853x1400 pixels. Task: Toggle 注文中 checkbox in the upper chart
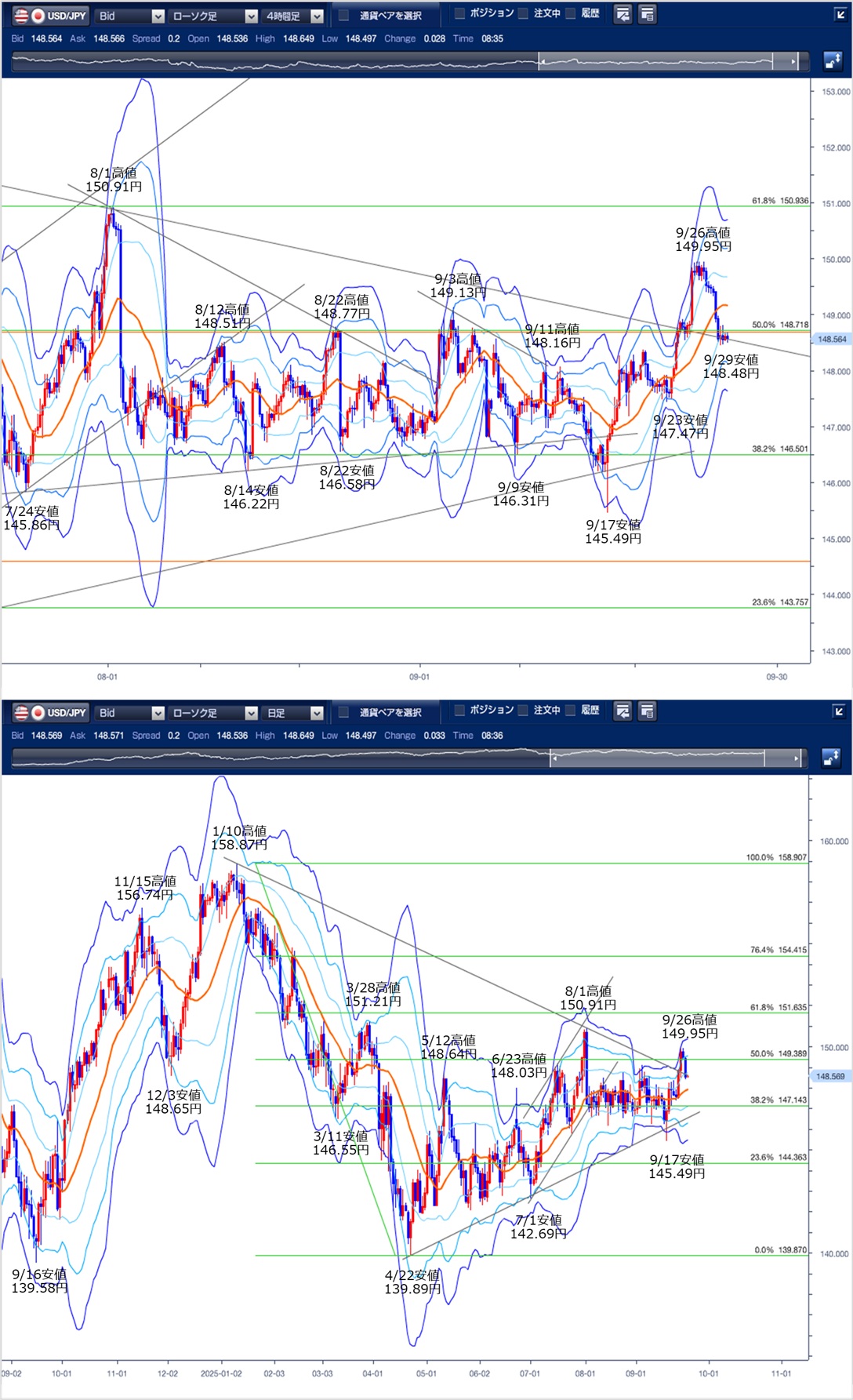[524, 13]
